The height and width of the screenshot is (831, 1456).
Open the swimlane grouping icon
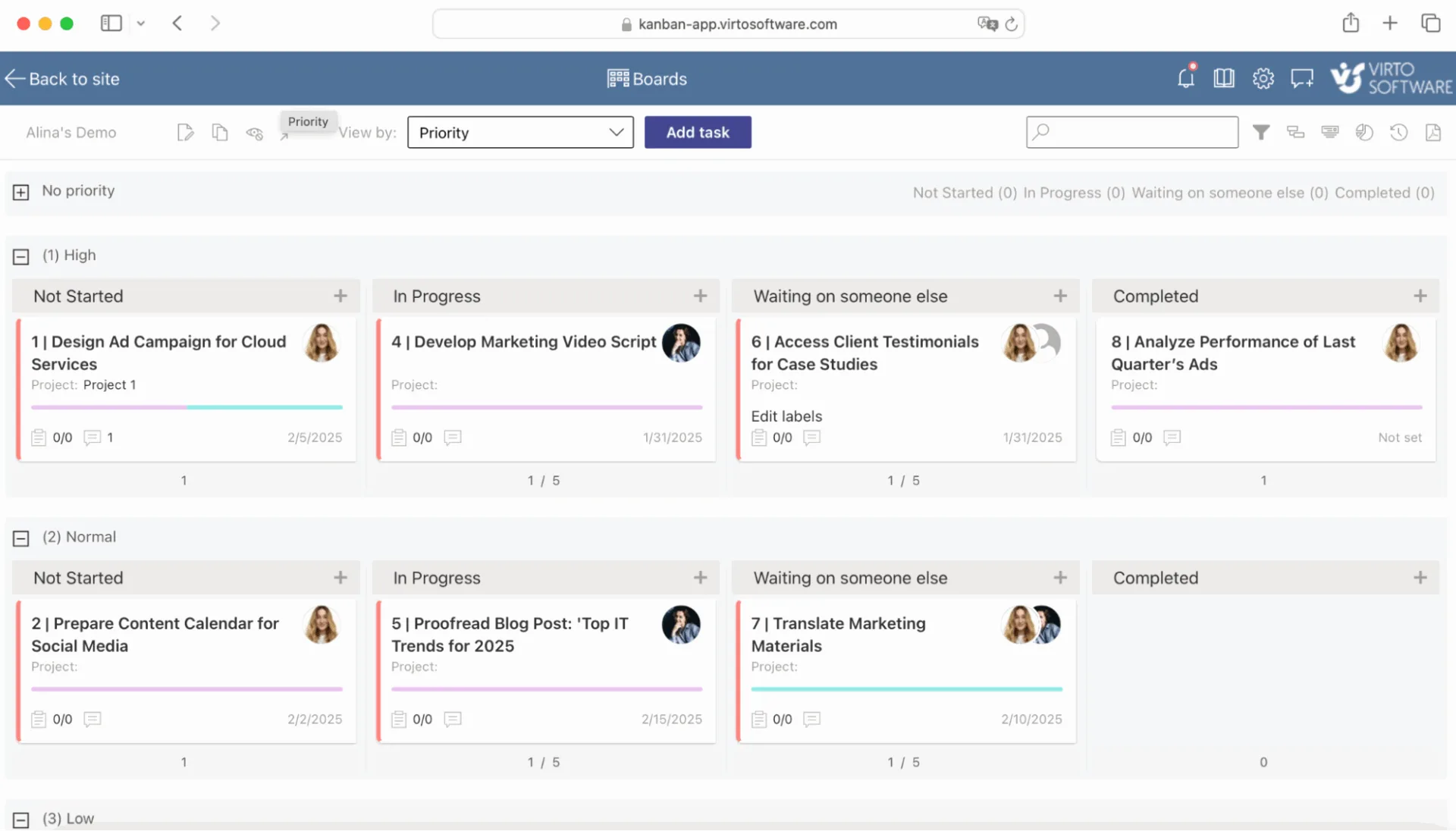(x=1295, y=132)
